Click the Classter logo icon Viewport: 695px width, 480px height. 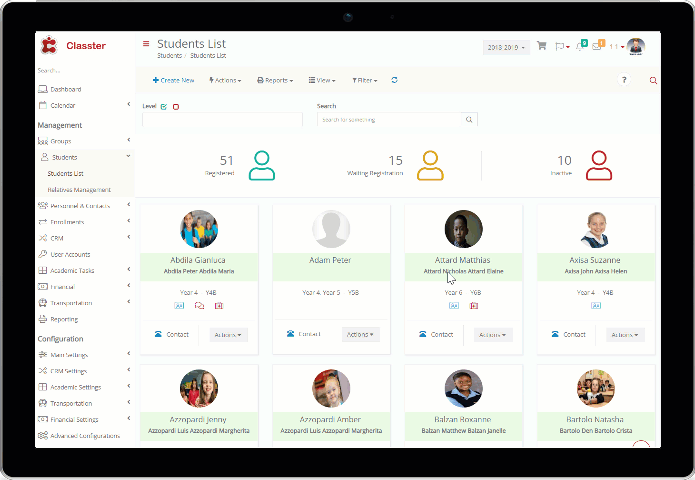pos(49,45)
